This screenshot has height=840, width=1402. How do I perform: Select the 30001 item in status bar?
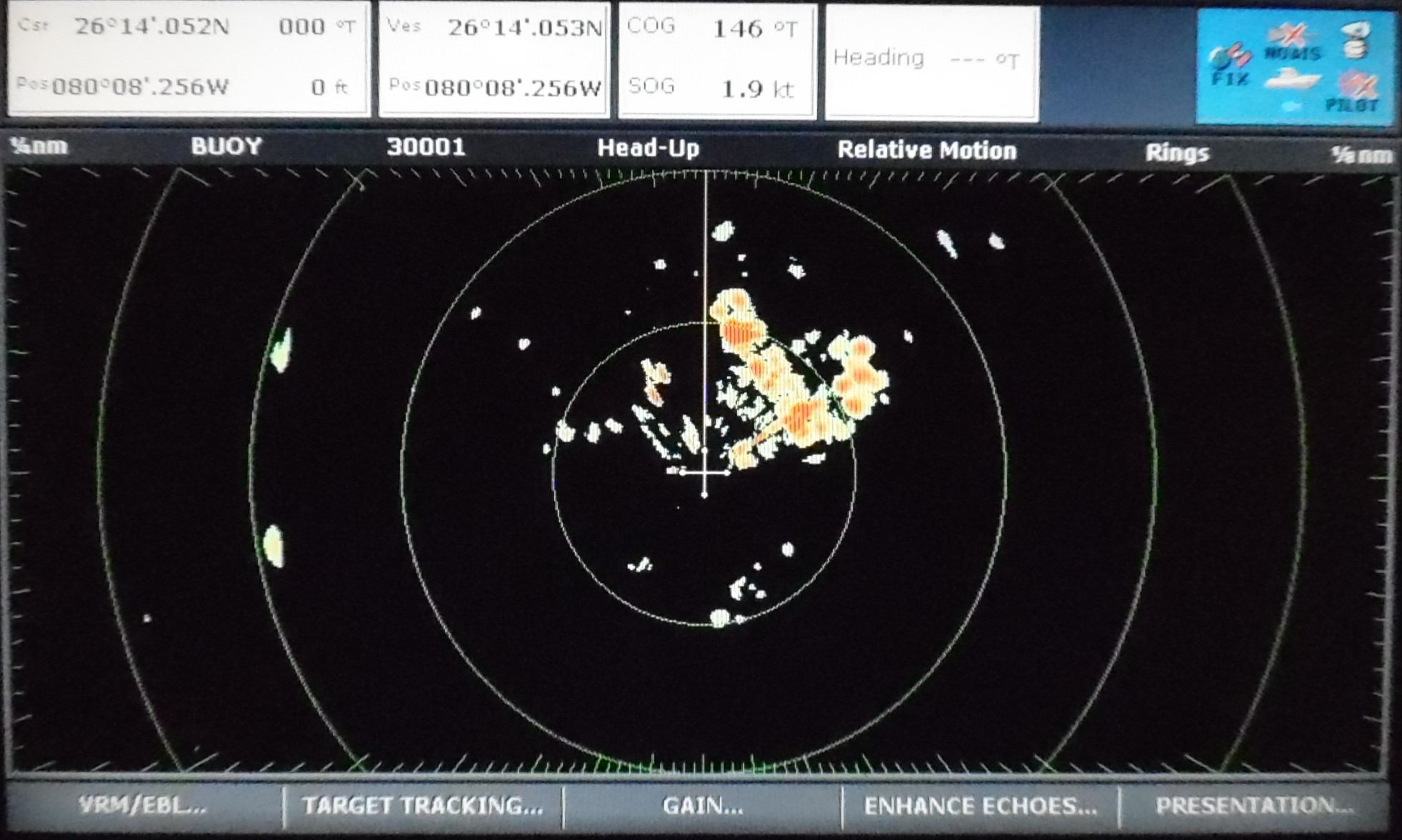(x=426, y=147)
